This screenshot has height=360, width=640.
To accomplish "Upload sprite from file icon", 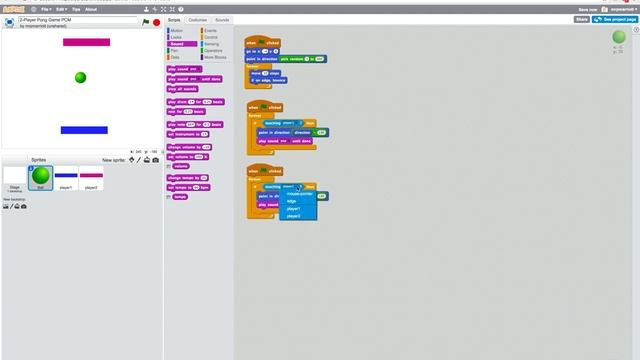I will click(147, 160).
